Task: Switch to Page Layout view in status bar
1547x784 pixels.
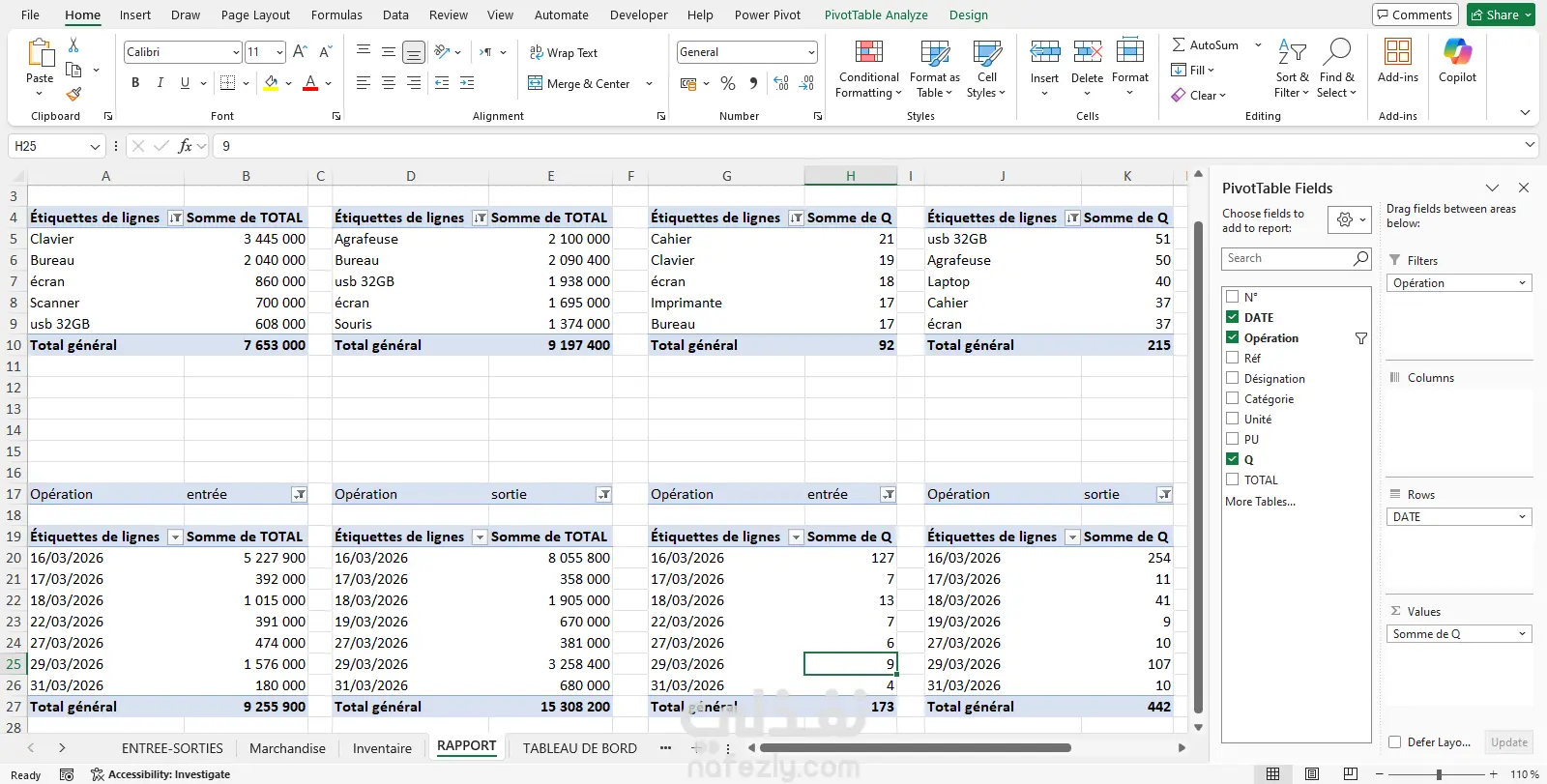Action: [x=1312, y=774]
